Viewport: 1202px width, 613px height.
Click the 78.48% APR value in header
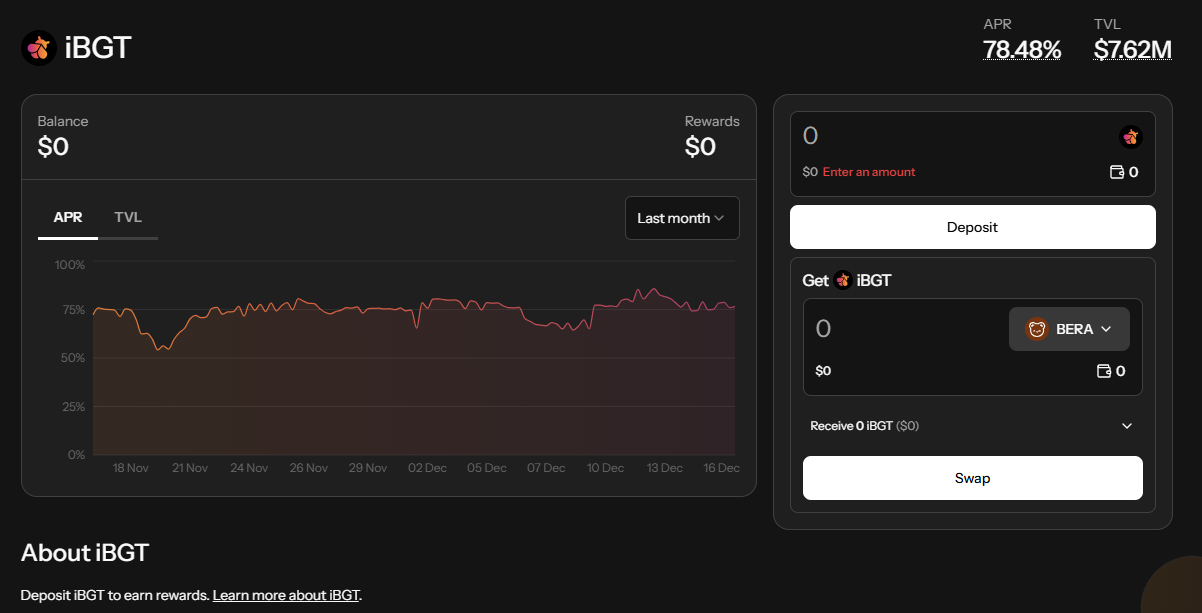pyautogui.click(x=1022, y=49)
